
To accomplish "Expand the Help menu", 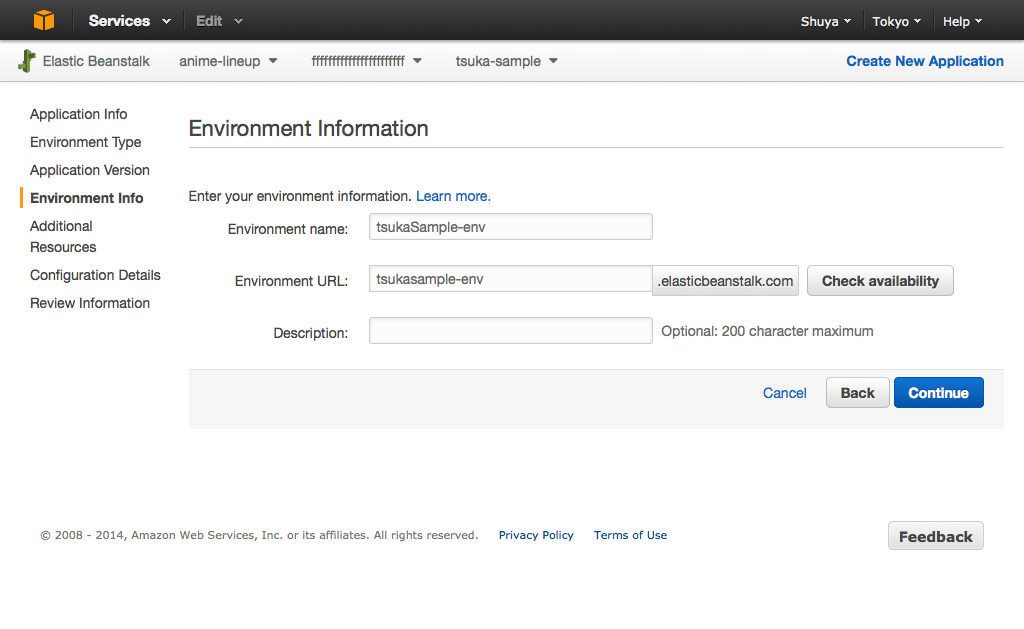I will point(962,21).
